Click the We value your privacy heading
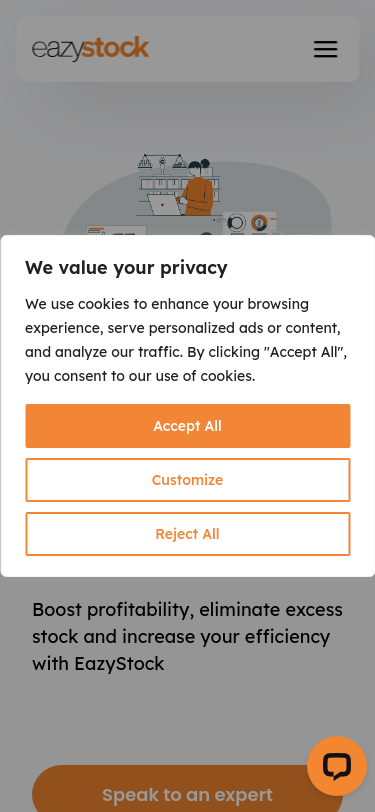The width and height of the screenshot is (375, 812). coord(126,268)
